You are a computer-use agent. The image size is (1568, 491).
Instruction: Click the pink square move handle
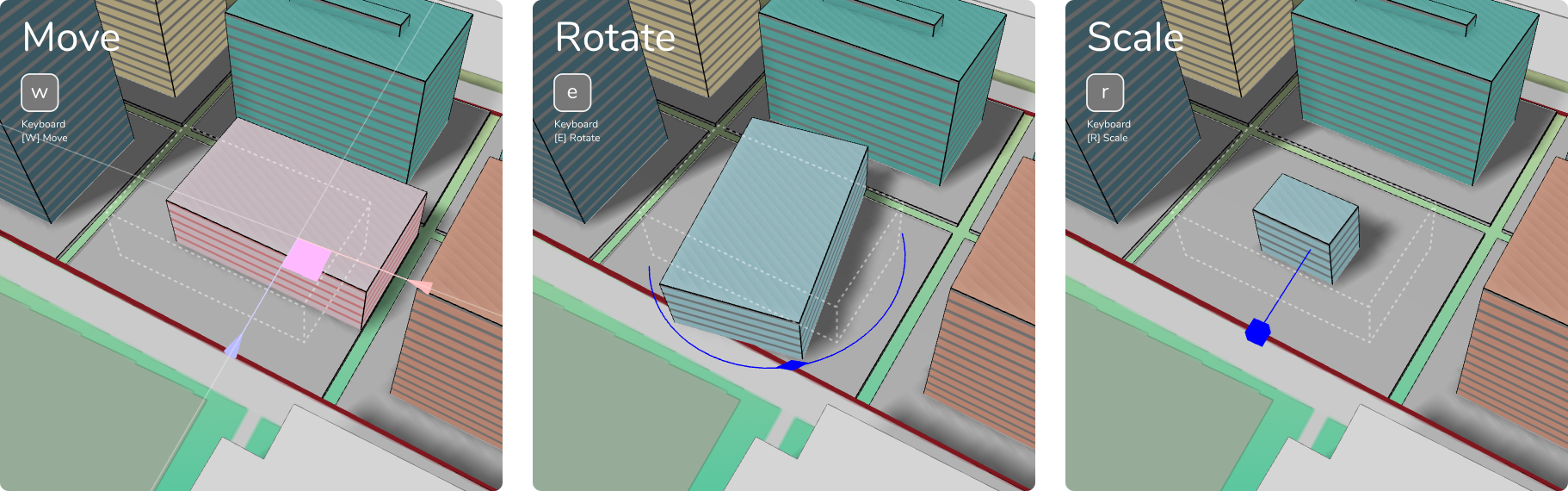click(x=308, y=258)
